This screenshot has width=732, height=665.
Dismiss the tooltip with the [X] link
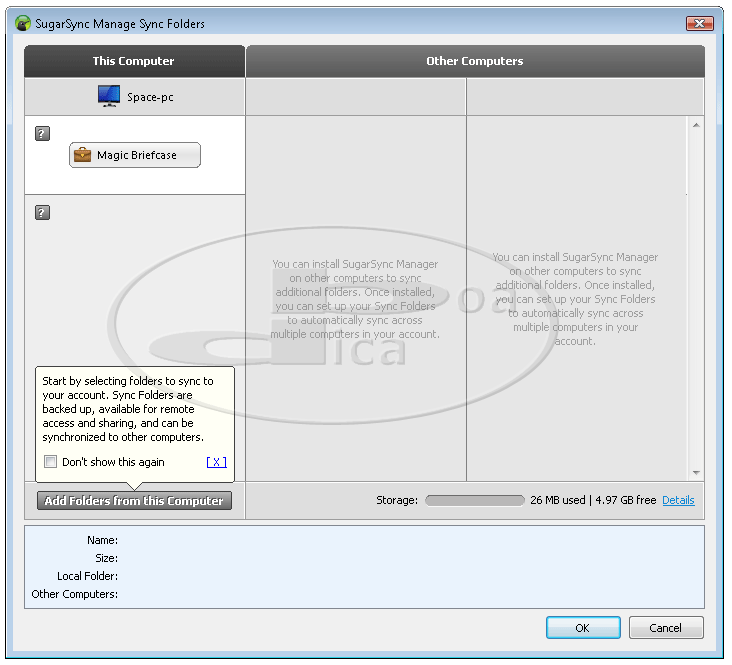pos(217,462)
